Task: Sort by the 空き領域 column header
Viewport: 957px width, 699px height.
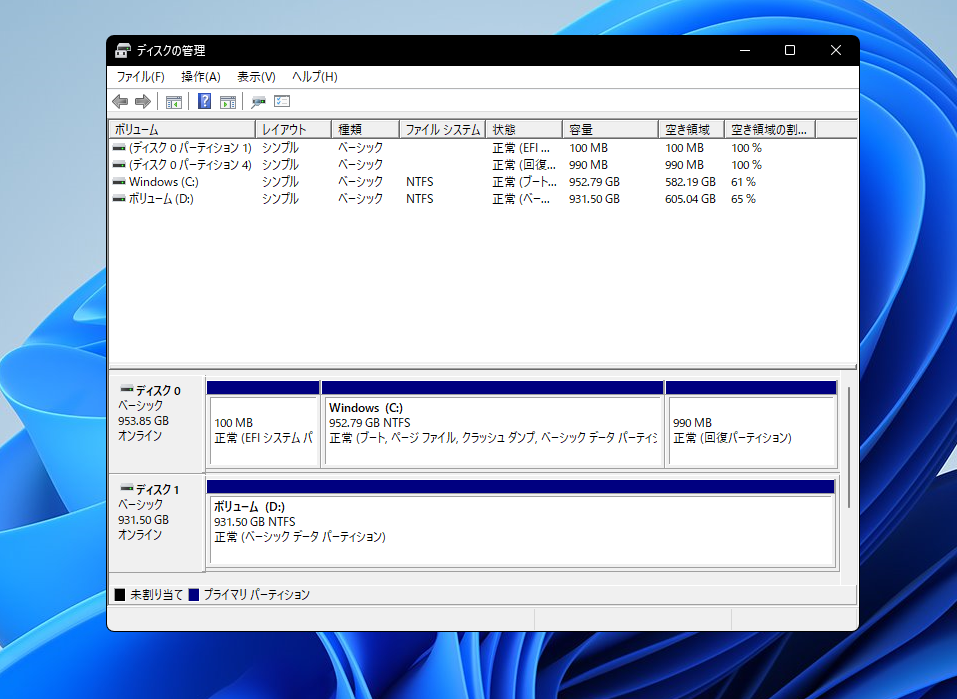Action: (692, 129)
